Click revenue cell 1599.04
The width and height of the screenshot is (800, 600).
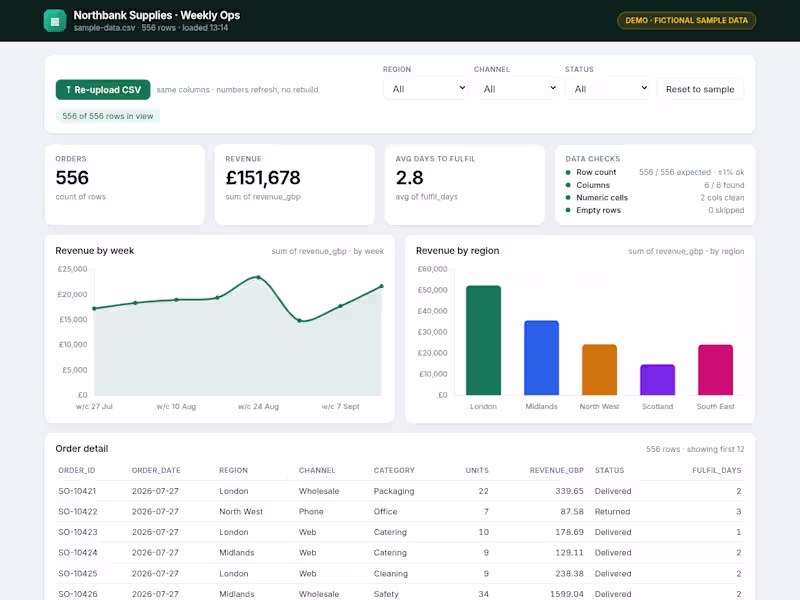(567, 594)
